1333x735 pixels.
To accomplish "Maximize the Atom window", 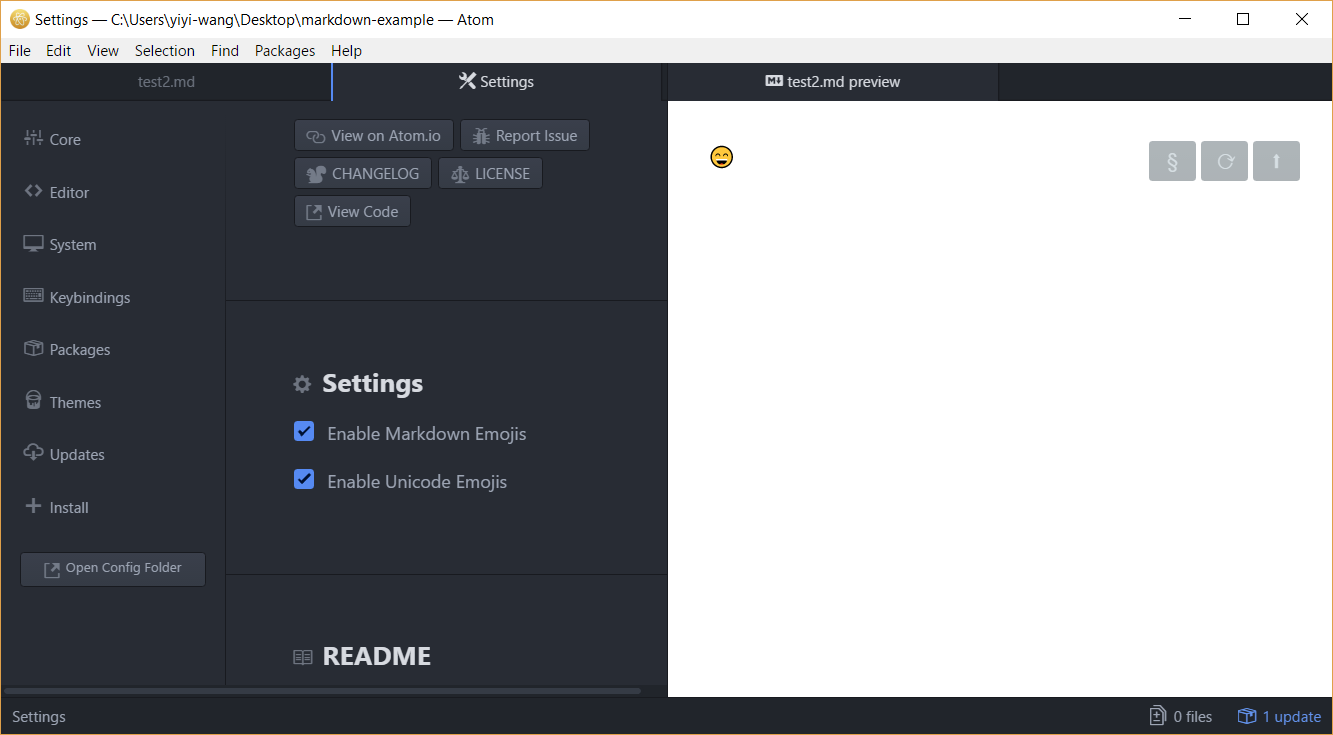I will 1243,19.
